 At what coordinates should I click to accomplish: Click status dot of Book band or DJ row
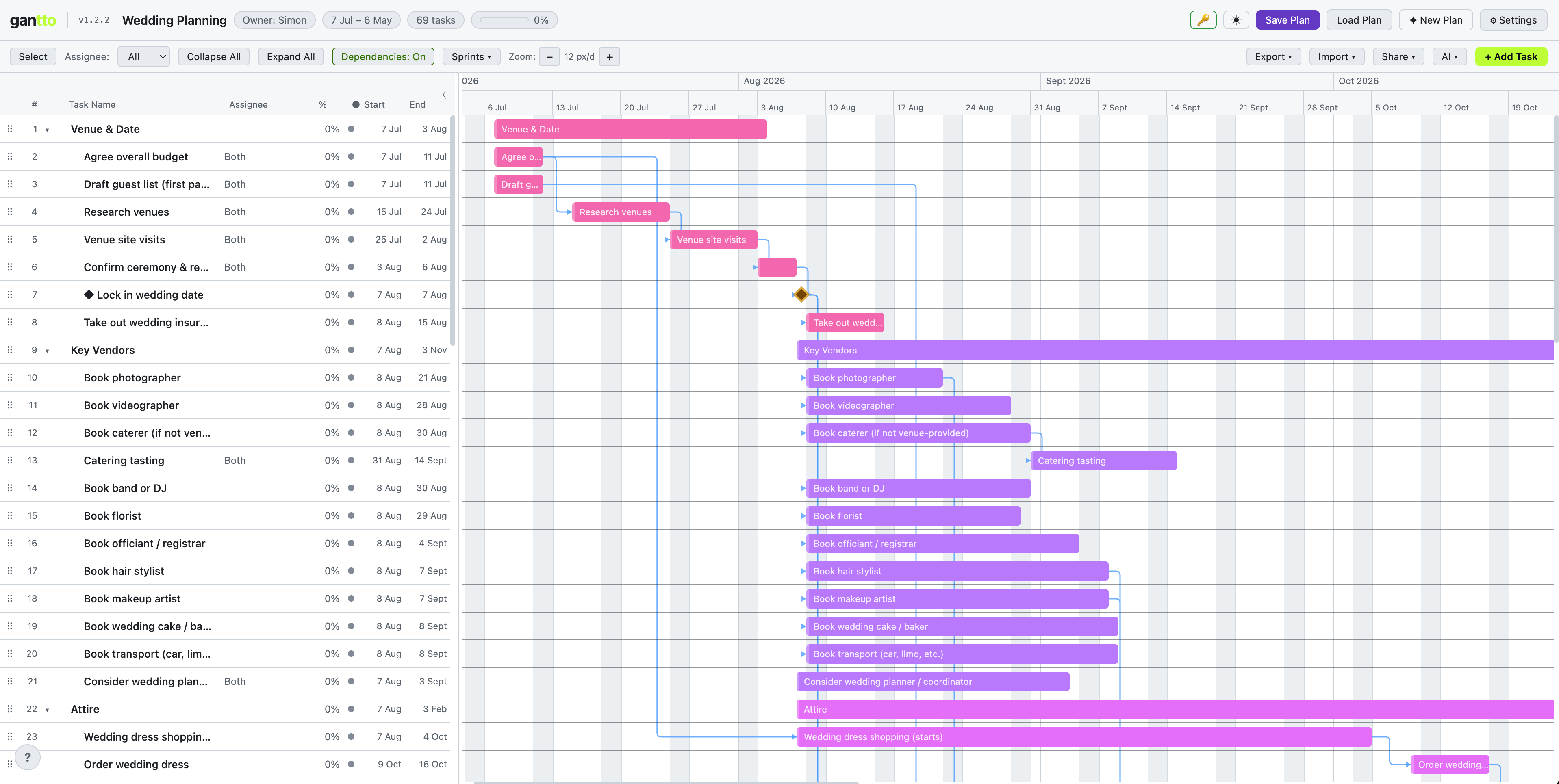351,488
